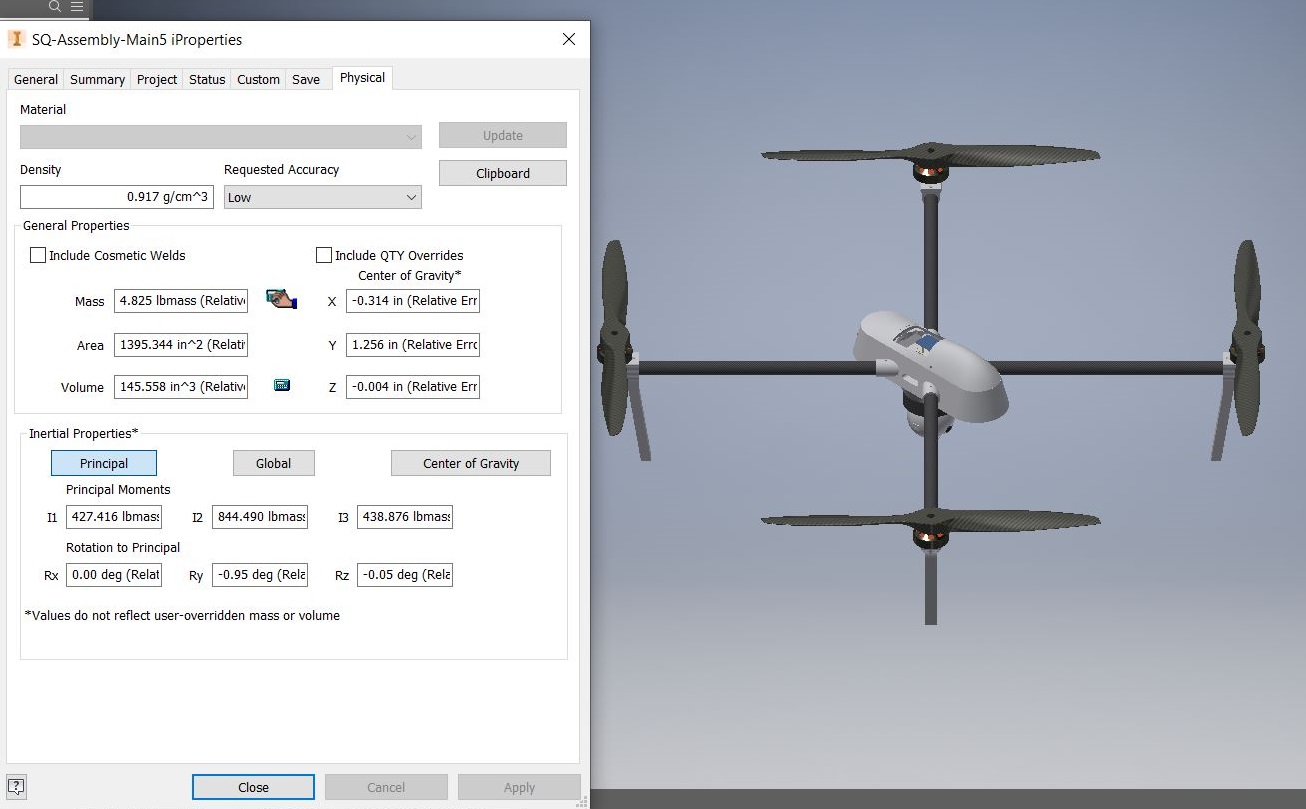Click the Density input field
The height and width of the screenshot is (809, 1306).
pos(117,197)
